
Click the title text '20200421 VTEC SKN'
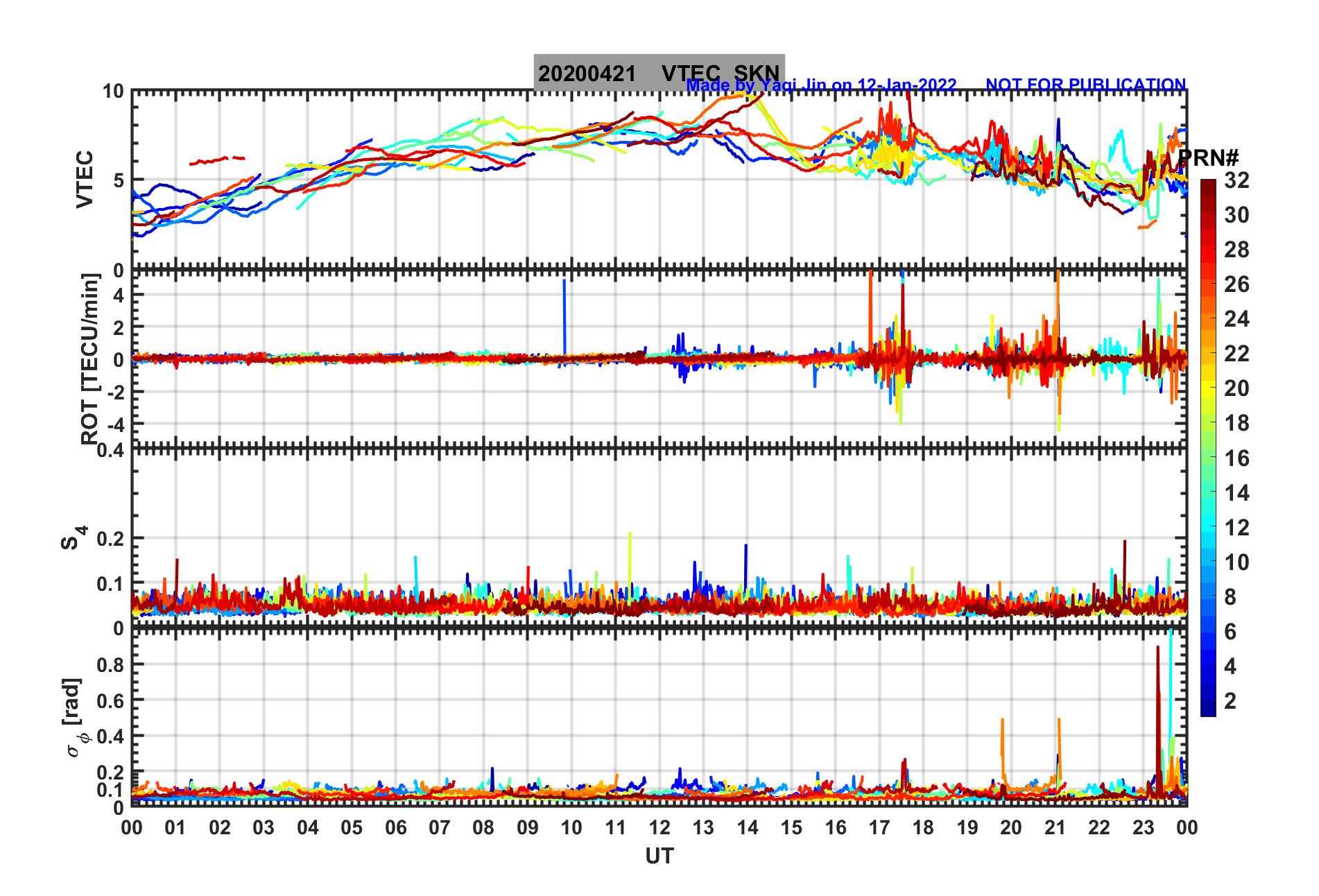coord(659,73)
